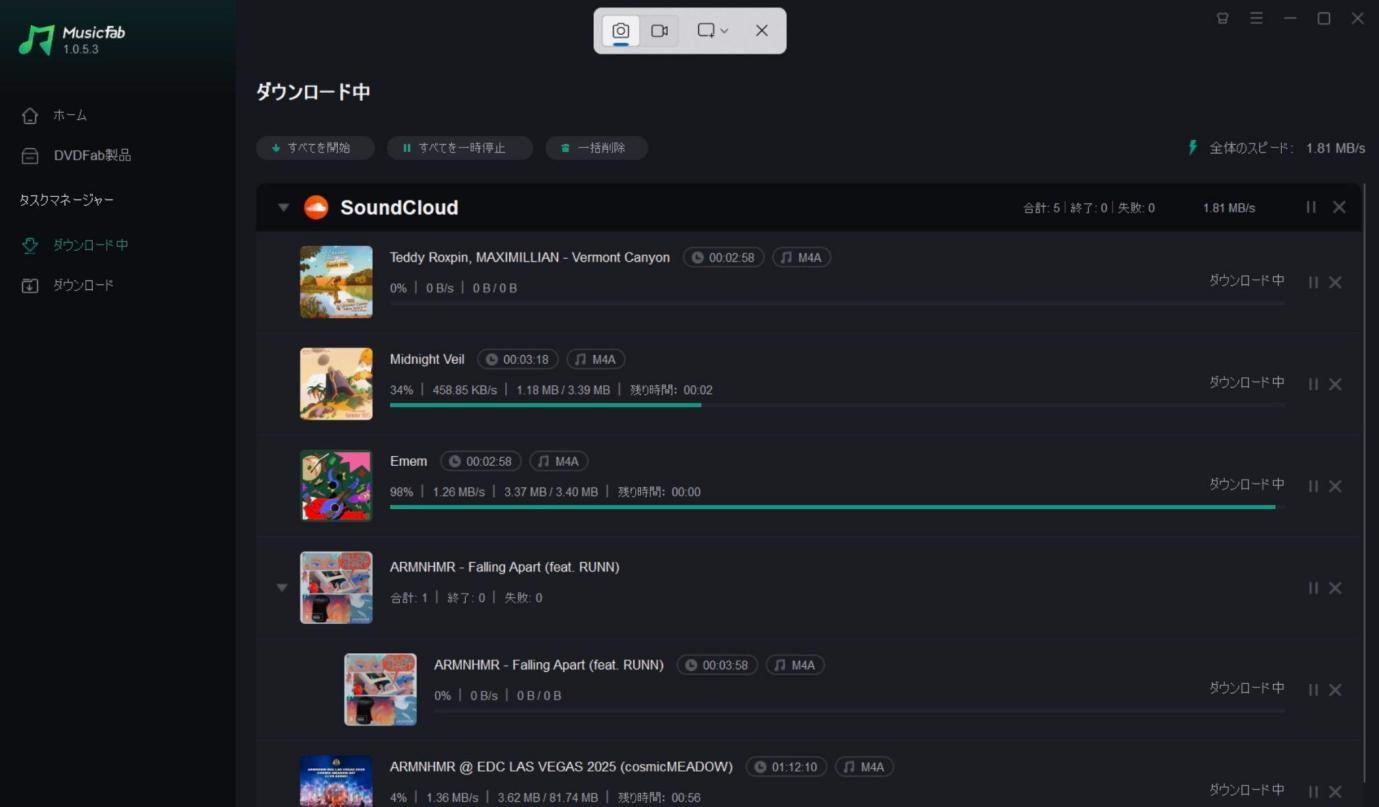The width and height of the screenshot is (1379, 807).
Task: Click the 全体のスピード lightning icon
Action: pos(1192,148)
